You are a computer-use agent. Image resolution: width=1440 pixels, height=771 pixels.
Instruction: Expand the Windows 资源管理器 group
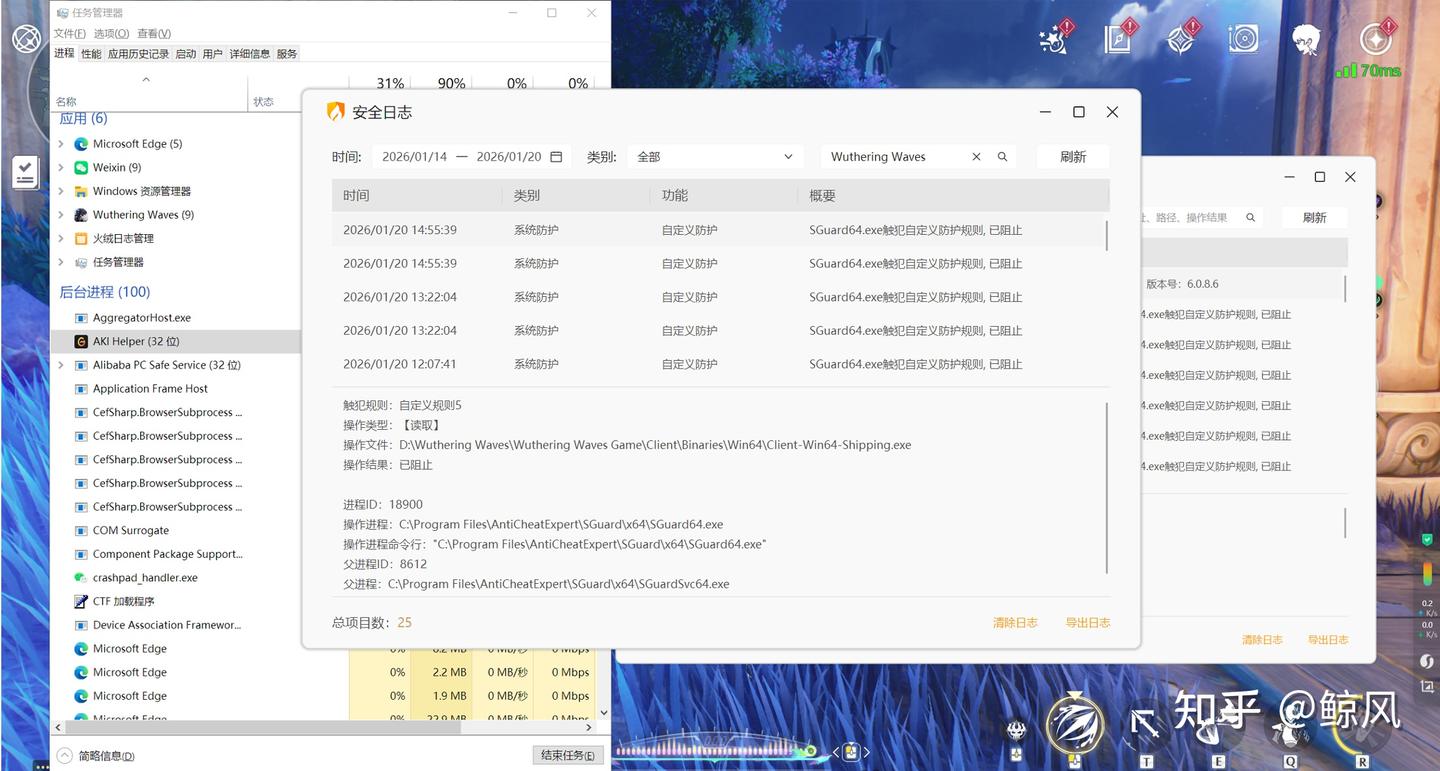pos(61,191)
